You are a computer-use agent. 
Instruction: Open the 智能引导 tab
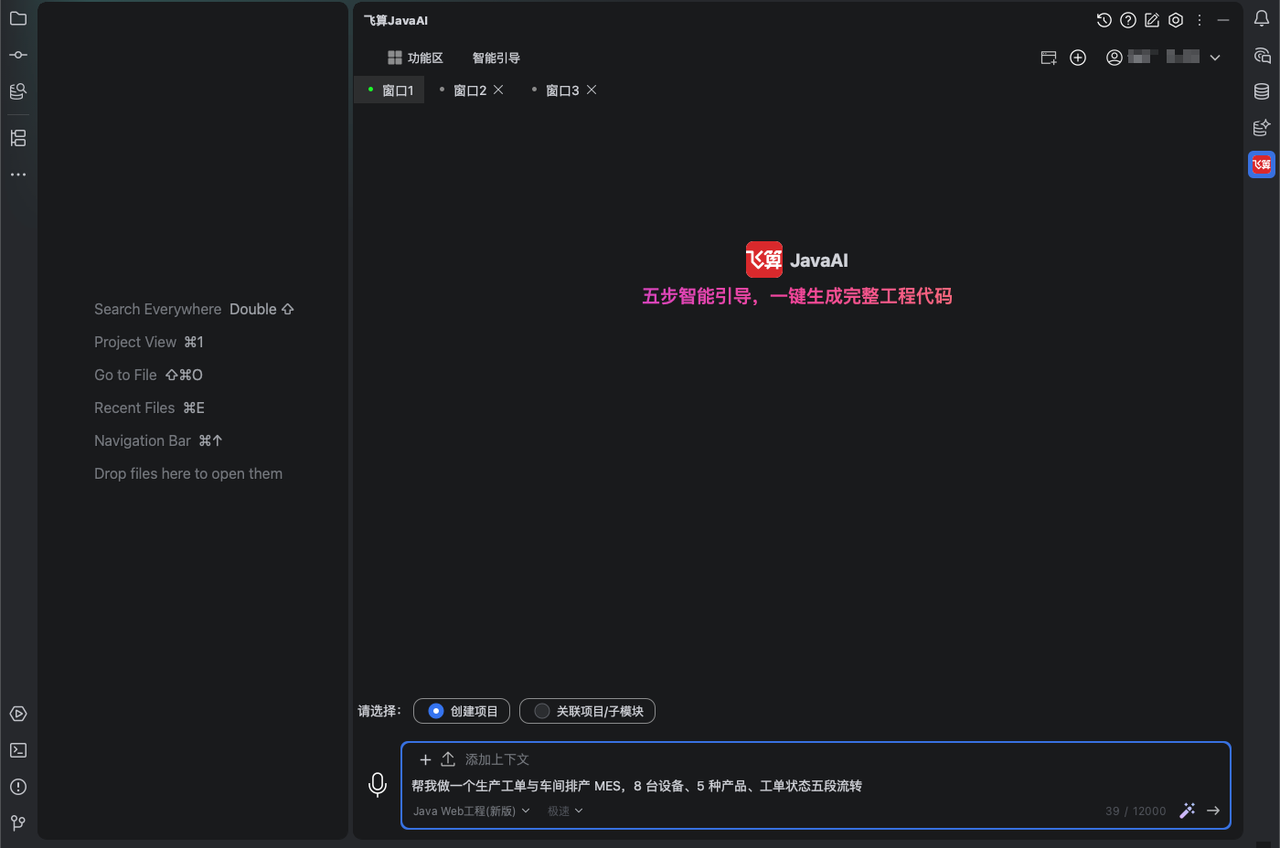tap(496, 58)
